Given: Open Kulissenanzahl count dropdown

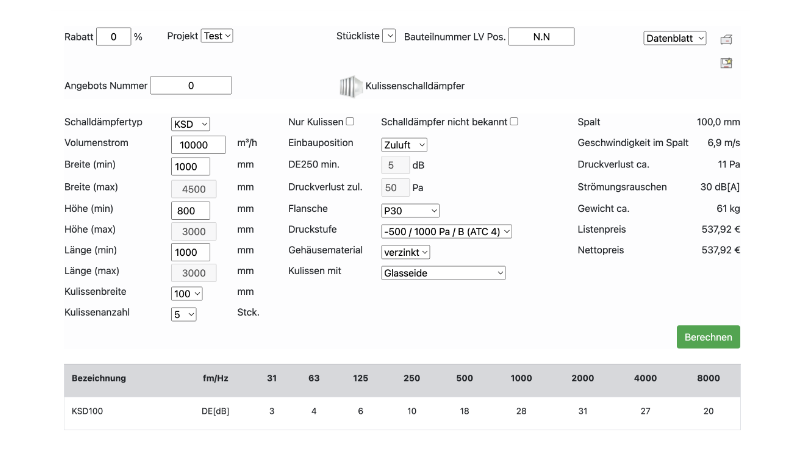Looking at the screenshot, I should pos(184,314).
